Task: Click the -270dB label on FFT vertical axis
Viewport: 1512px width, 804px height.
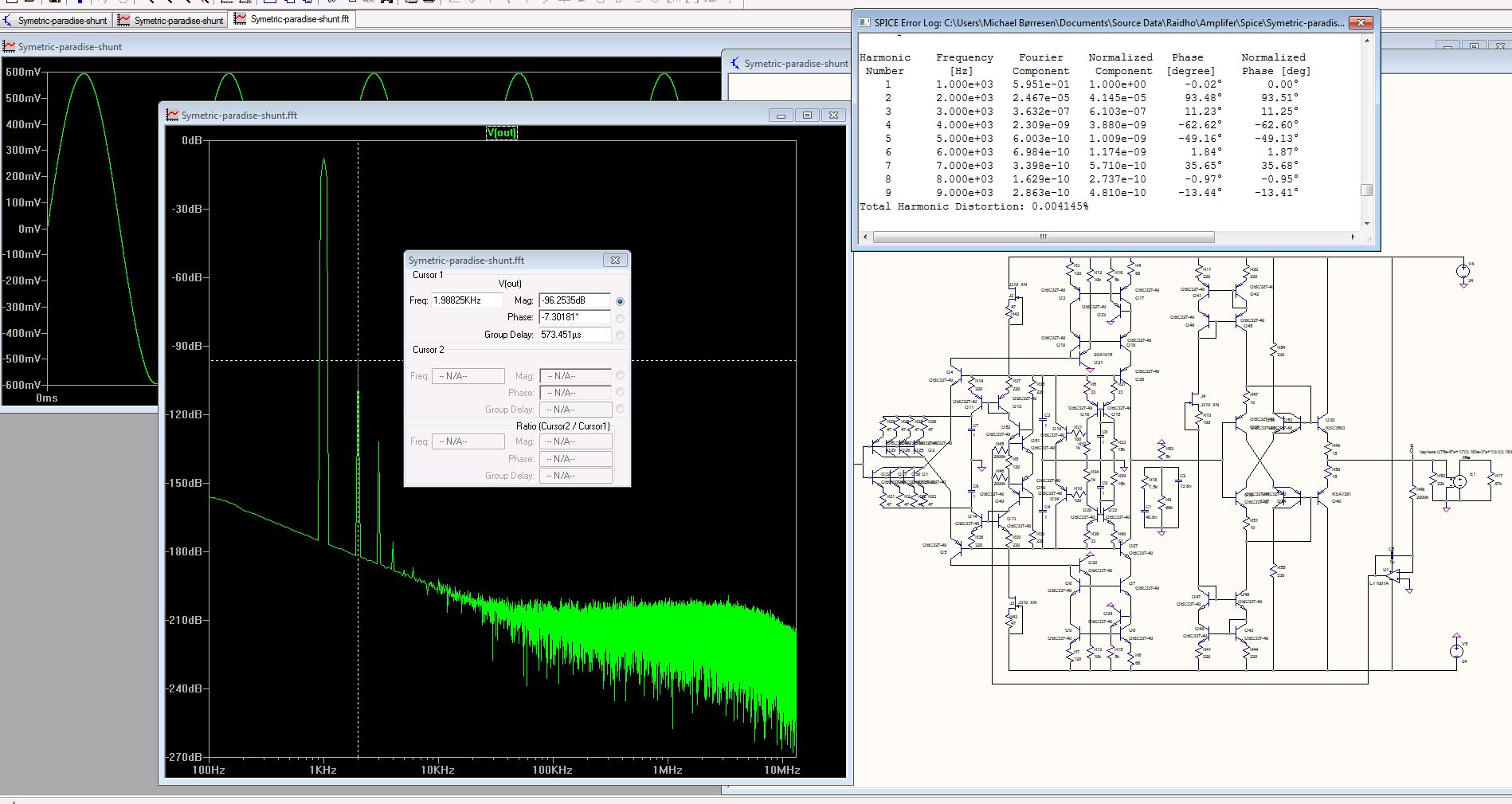Action: (x=184, y=757)
